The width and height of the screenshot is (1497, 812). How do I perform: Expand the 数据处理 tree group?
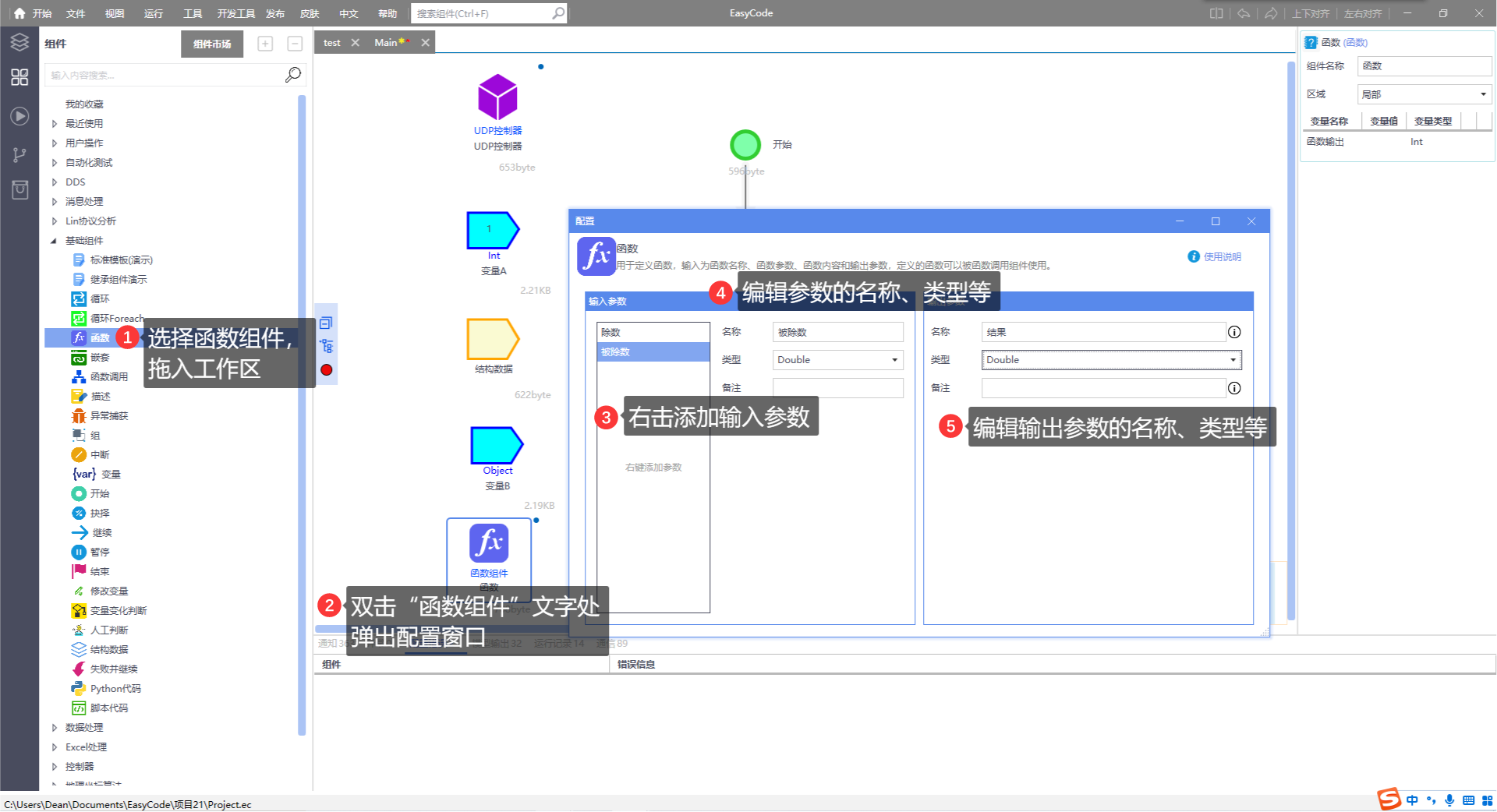point(55,727)
